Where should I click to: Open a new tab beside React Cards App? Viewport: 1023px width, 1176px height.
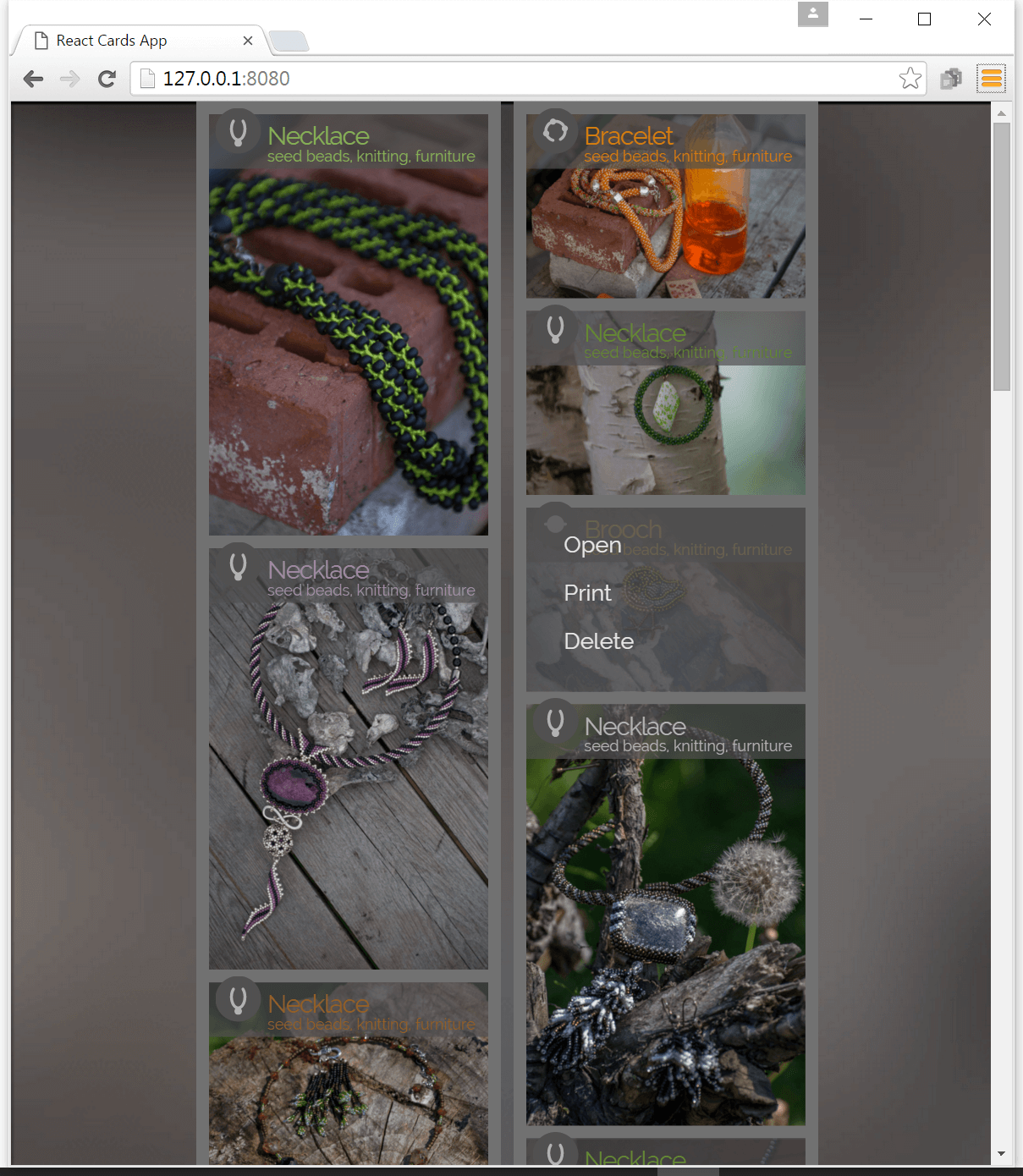click(289, 41)
